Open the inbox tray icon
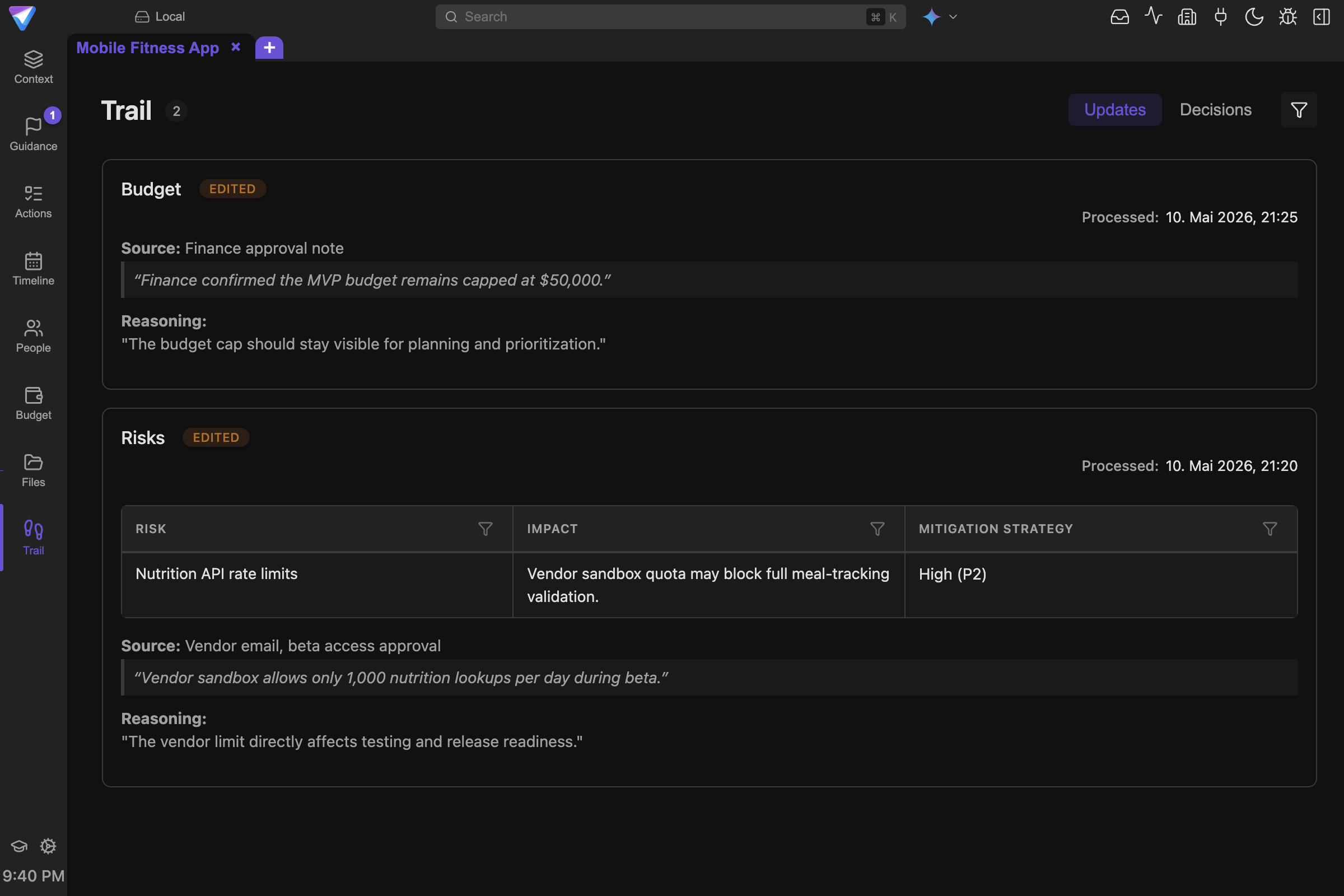1344x896 pixels. pyautogui.click(x=1119, y=17)
